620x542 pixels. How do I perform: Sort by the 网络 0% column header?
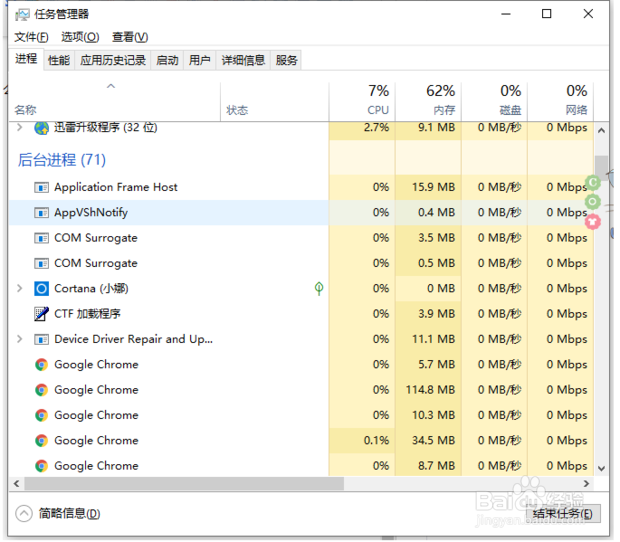[x=561, y=102]
